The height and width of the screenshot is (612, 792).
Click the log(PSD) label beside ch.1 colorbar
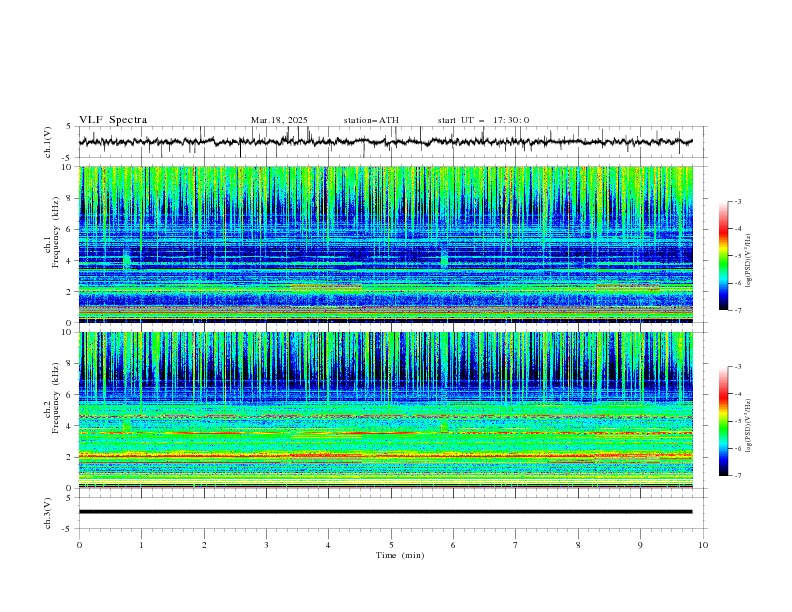749,261
